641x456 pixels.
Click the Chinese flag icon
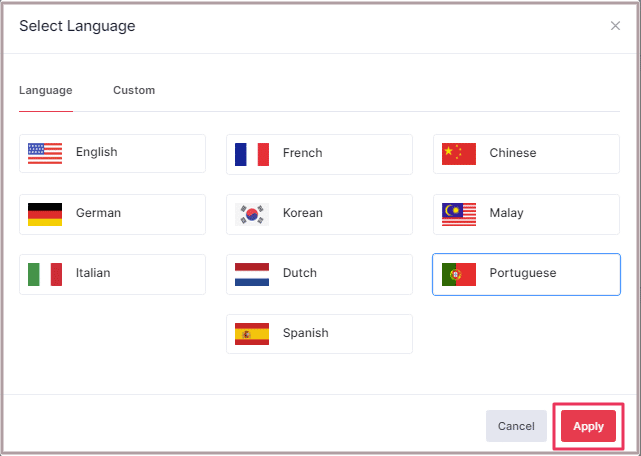click(x=459, y=153)
